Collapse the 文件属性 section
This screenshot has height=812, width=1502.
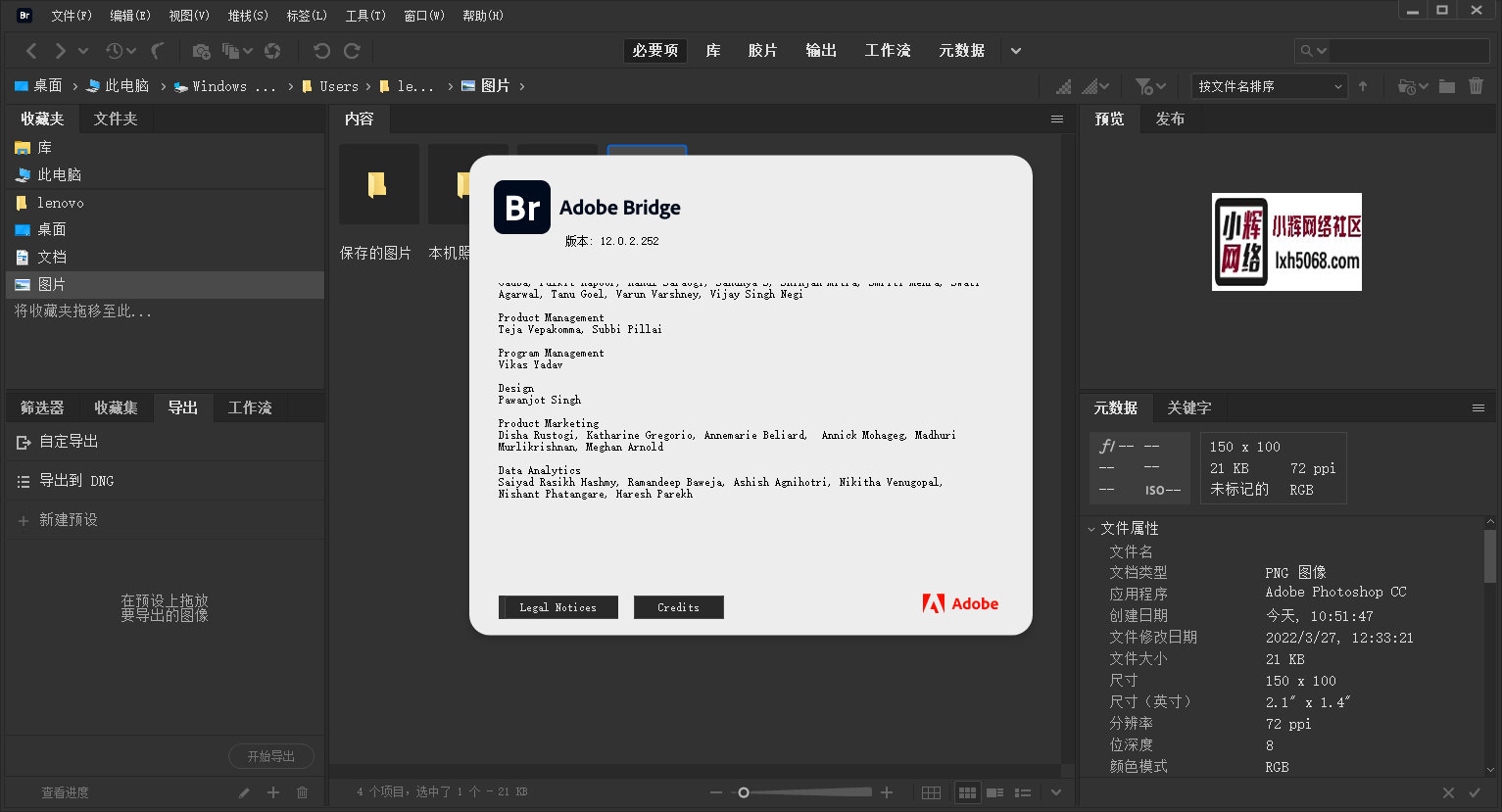coord(1091,529)
